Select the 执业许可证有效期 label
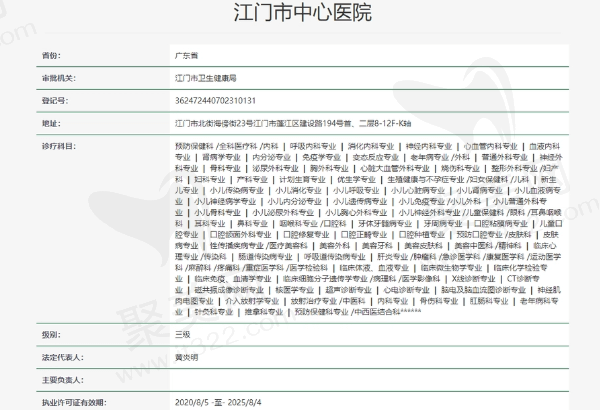600x410 pixels. point(74,402)
